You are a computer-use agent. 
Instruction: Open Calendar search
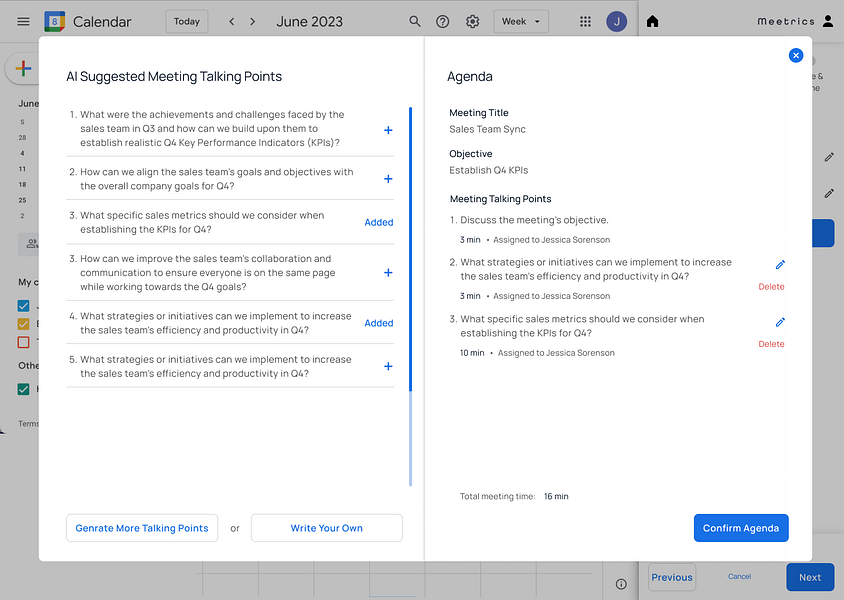tap(414, 22)
